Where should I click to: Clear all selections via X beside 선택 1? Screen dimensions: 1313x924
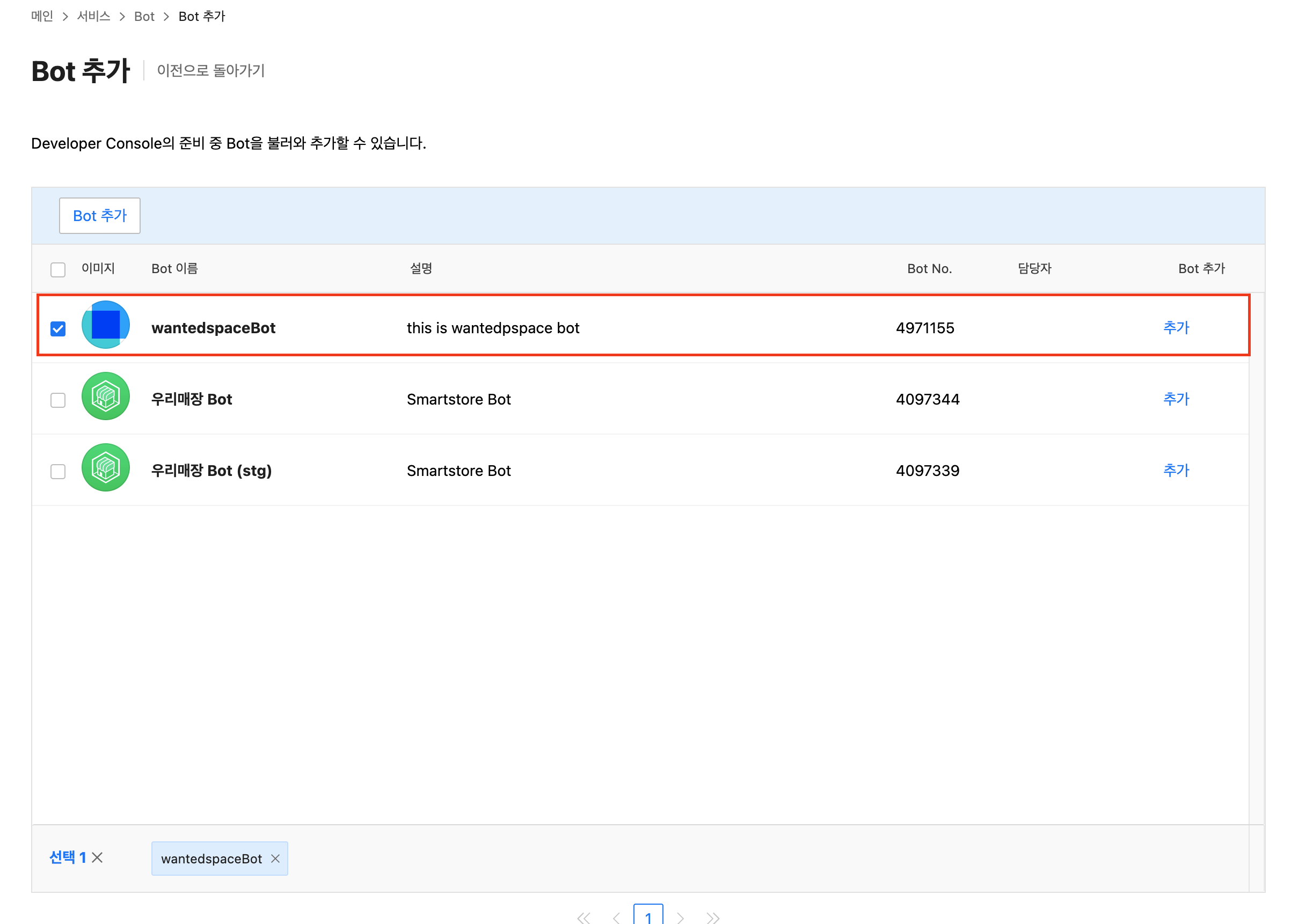pos(97,857)
